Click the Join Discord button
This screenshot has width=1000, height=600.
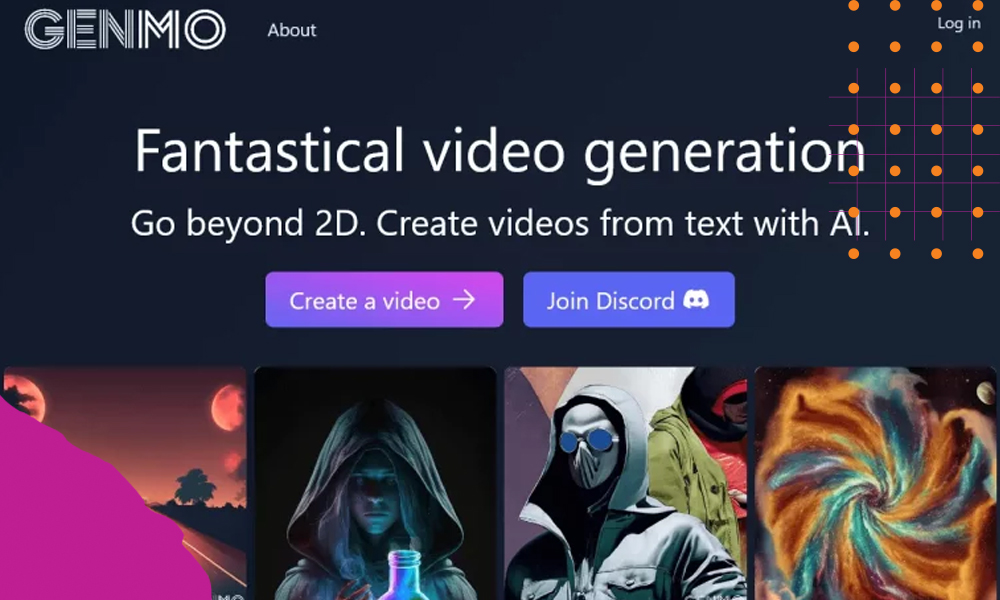(629, 300)
